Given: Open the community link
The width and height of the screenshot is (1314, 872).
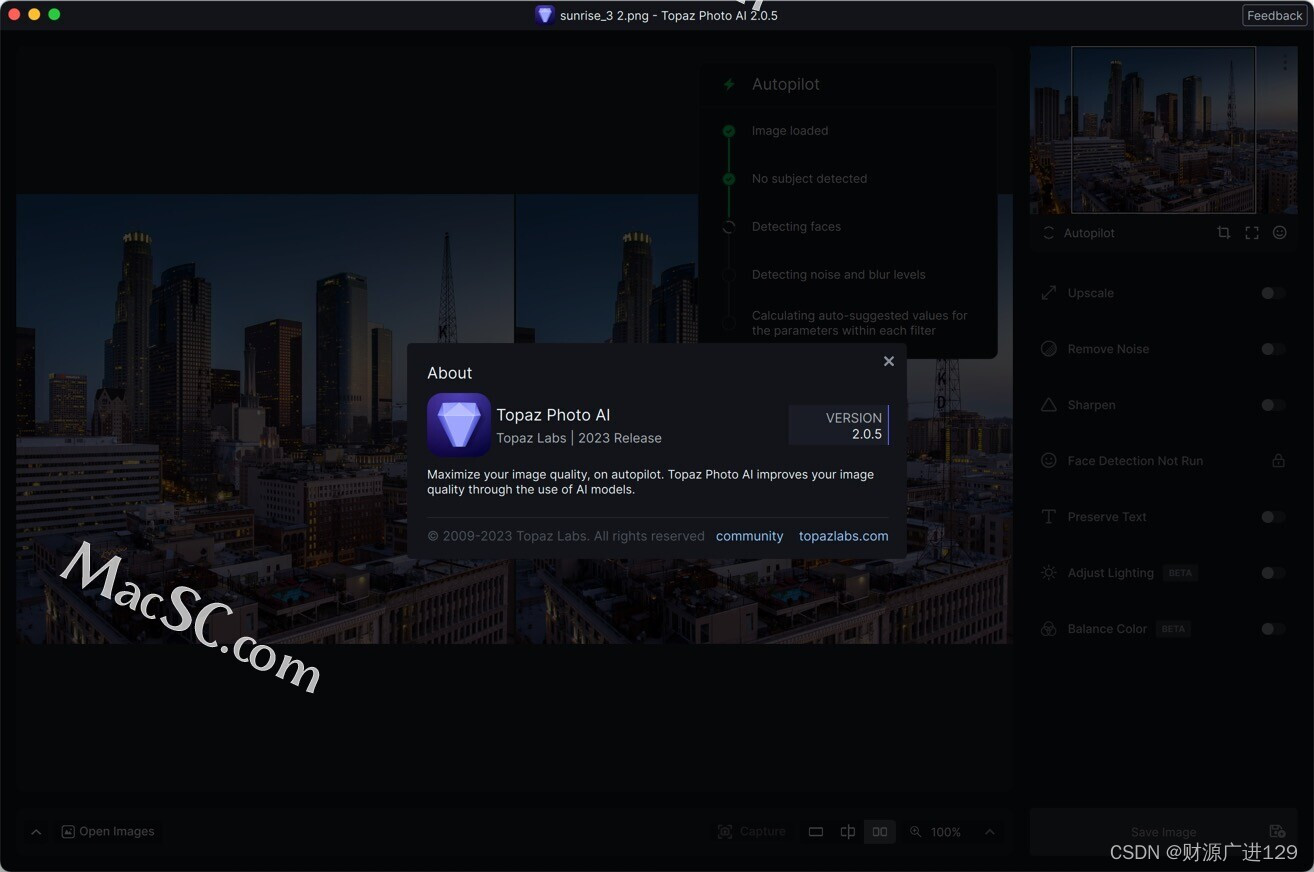Looking at the screenshot, I should [749, 536].
